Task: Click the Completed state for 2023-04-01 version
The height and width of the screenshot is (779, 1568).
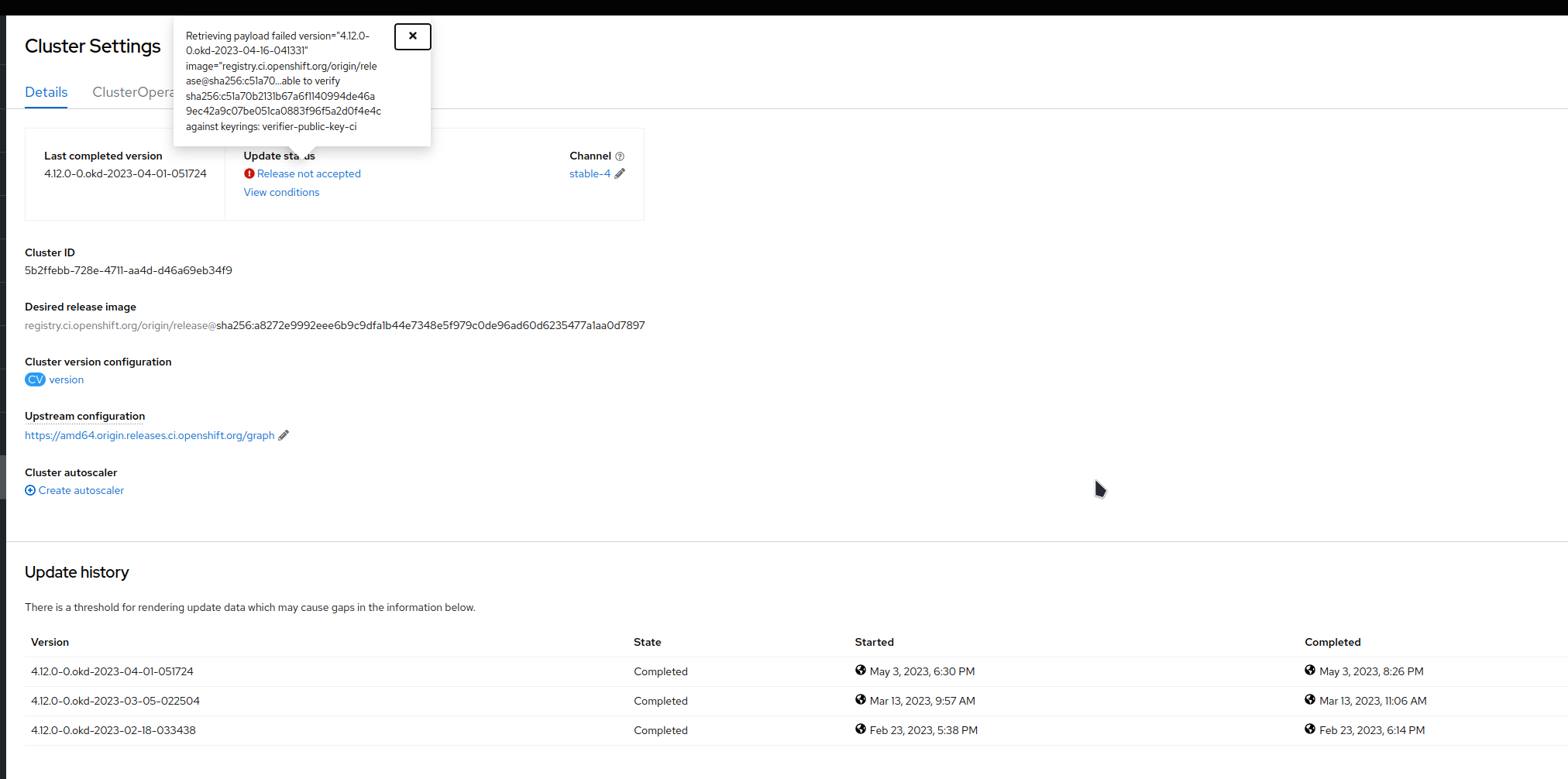Action: (x=661, y=671)
